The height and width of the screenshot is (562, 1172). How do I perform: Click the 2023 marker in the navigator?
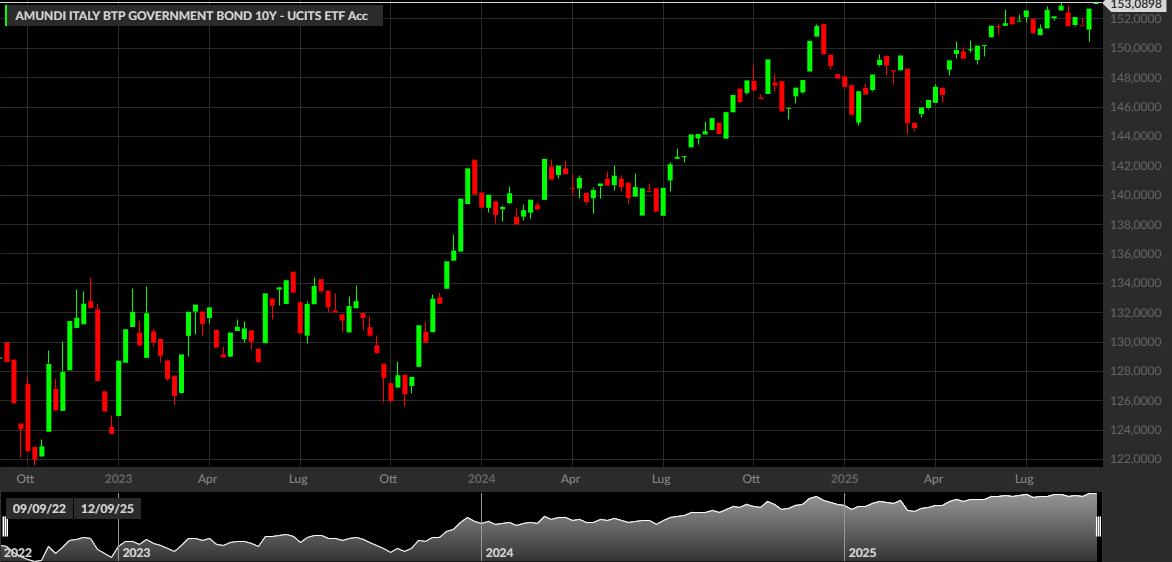pyautogui.click(x=136, y=554)
